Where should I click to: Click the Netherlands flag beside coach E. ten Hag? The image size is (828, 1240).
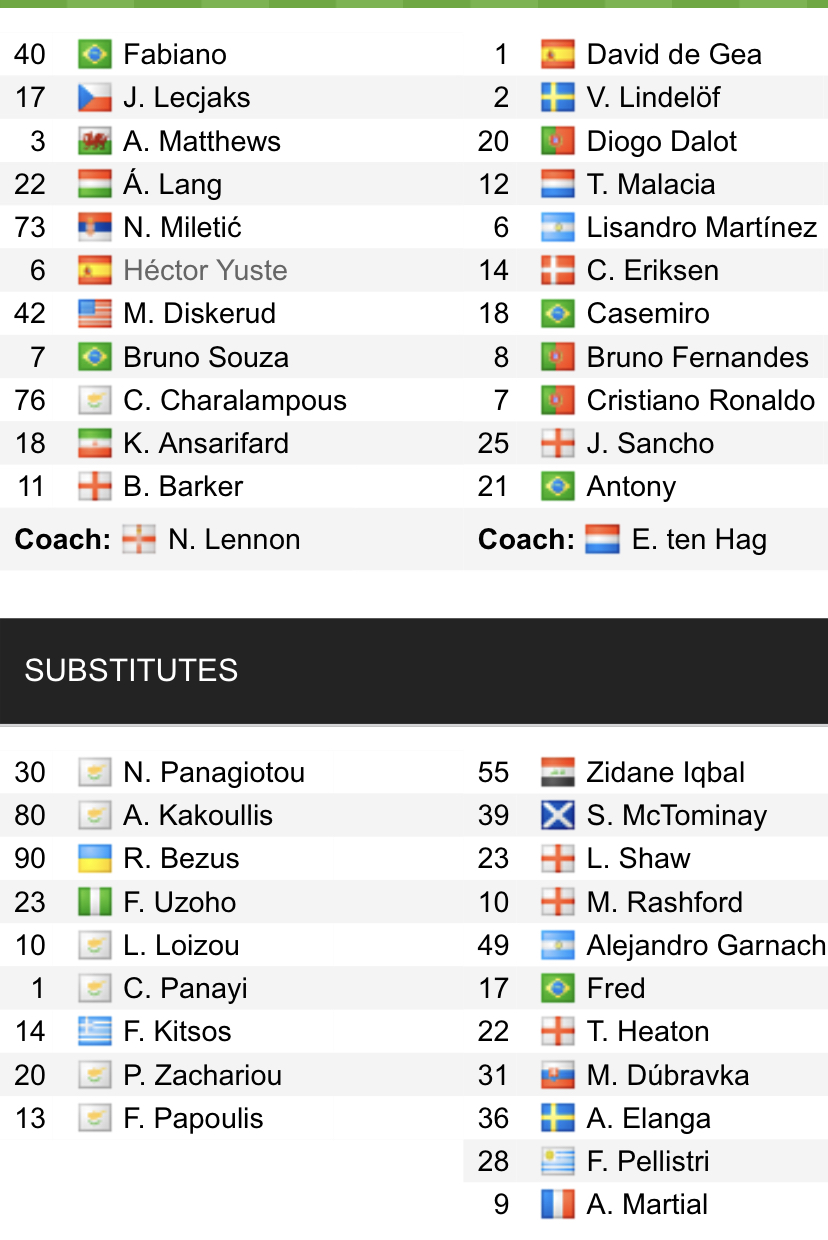tap(602, 540)
